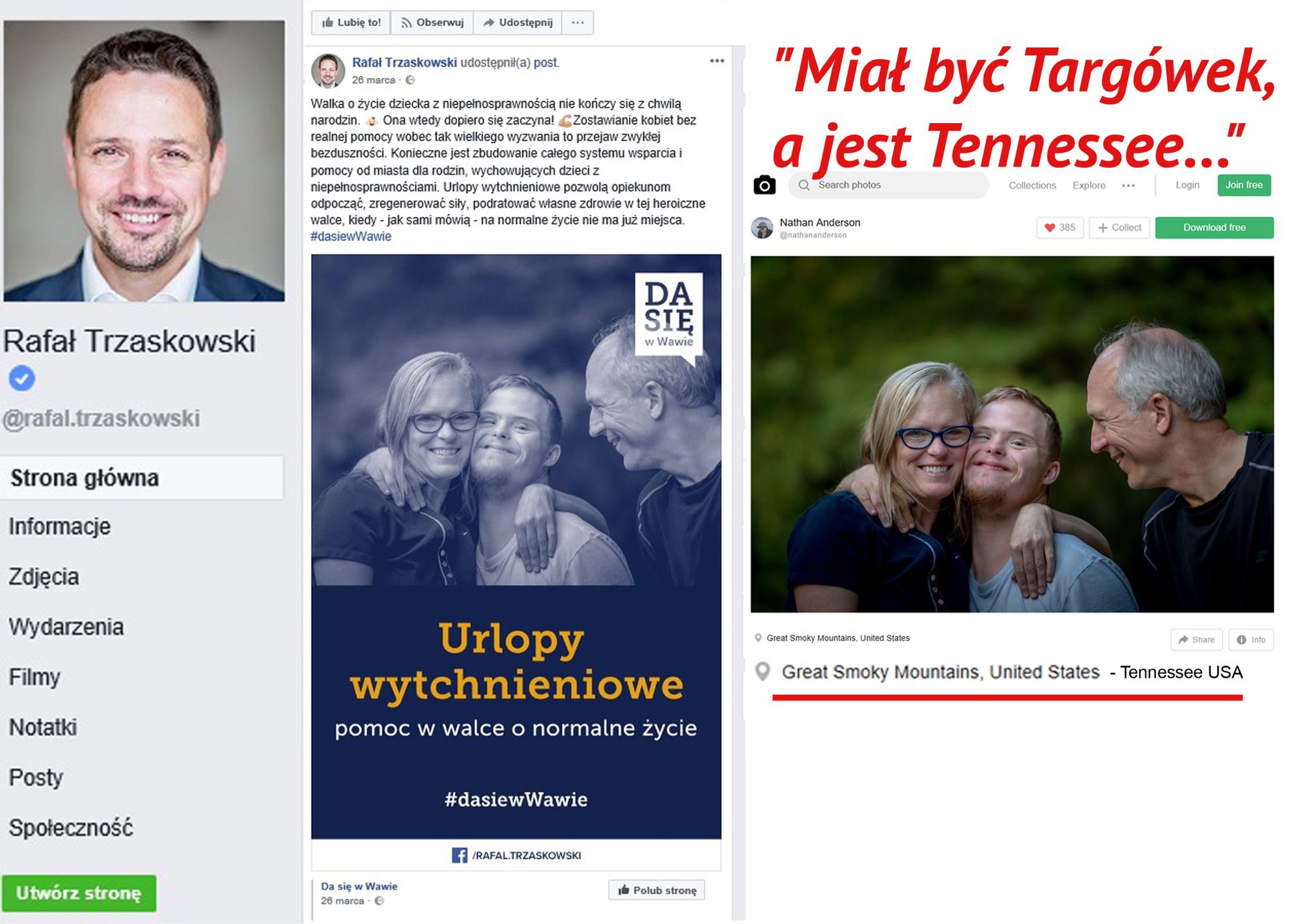Click the Info button below photo
Image resolution: width=1311 pixels, height=924 pixels.
coord(1251,640)
